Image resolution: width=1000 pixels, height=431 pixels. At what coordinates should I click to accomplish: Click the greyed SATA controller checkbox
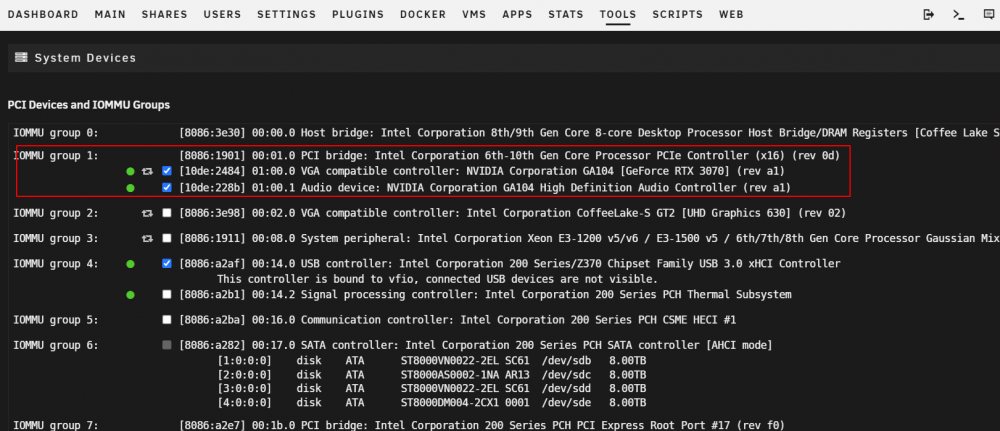coord(167,345)
